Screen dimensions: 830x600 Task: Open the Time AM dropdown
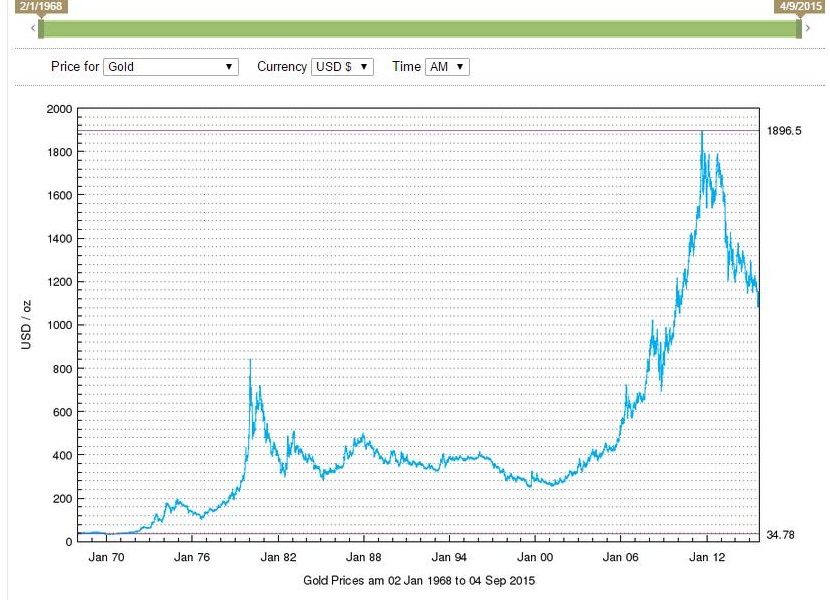(x=447, y=67)
